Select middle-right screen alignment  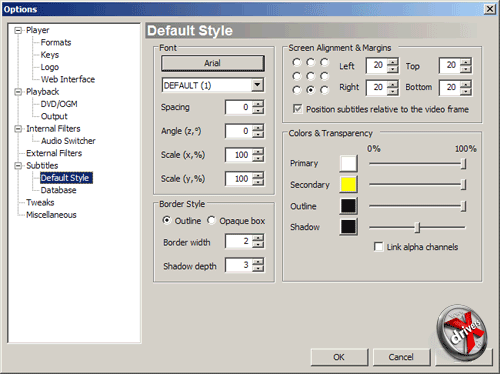[x=324, y=76]
